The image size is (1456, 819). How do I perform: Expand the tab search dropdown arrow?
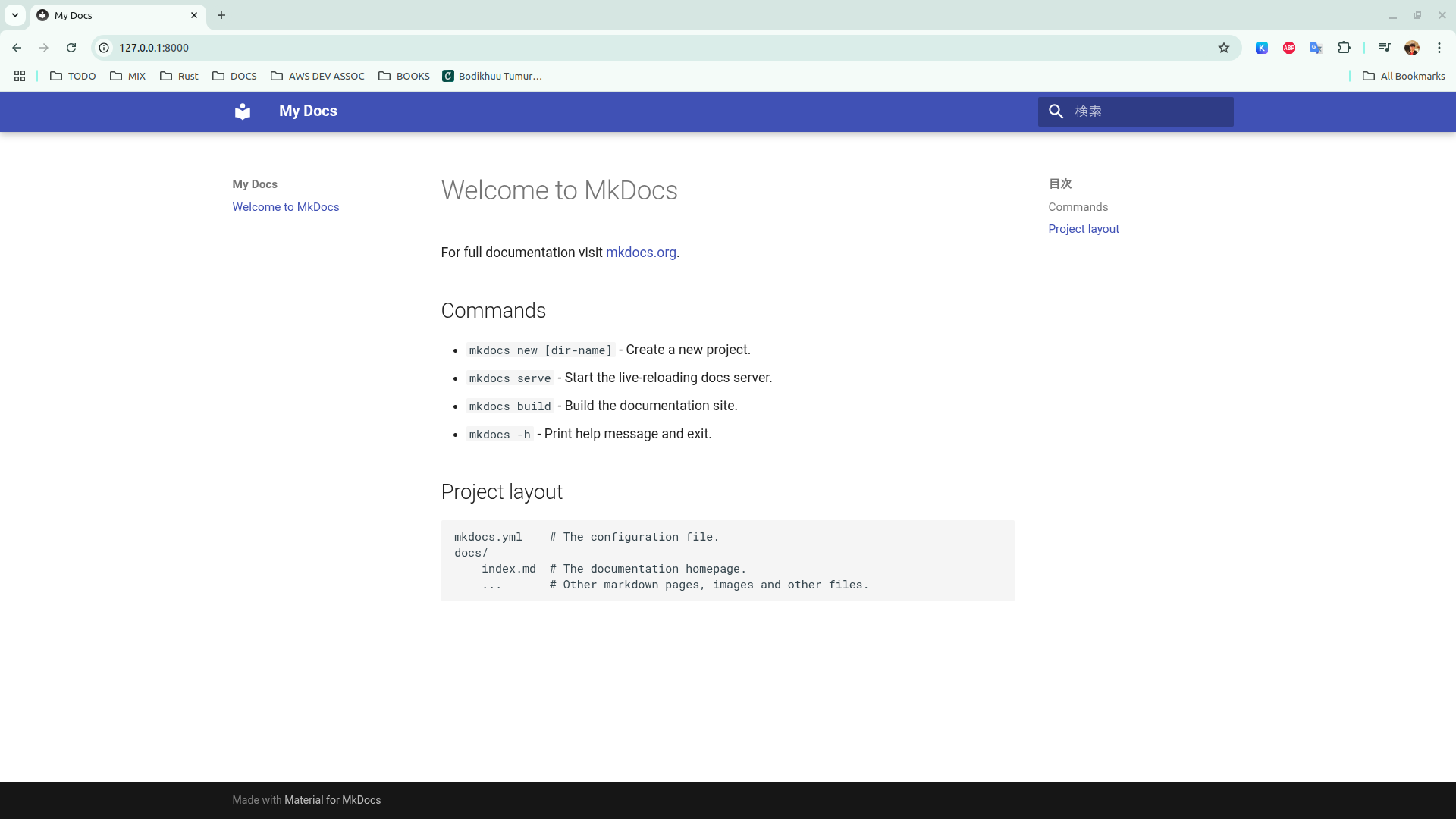(x=15, y=15)
